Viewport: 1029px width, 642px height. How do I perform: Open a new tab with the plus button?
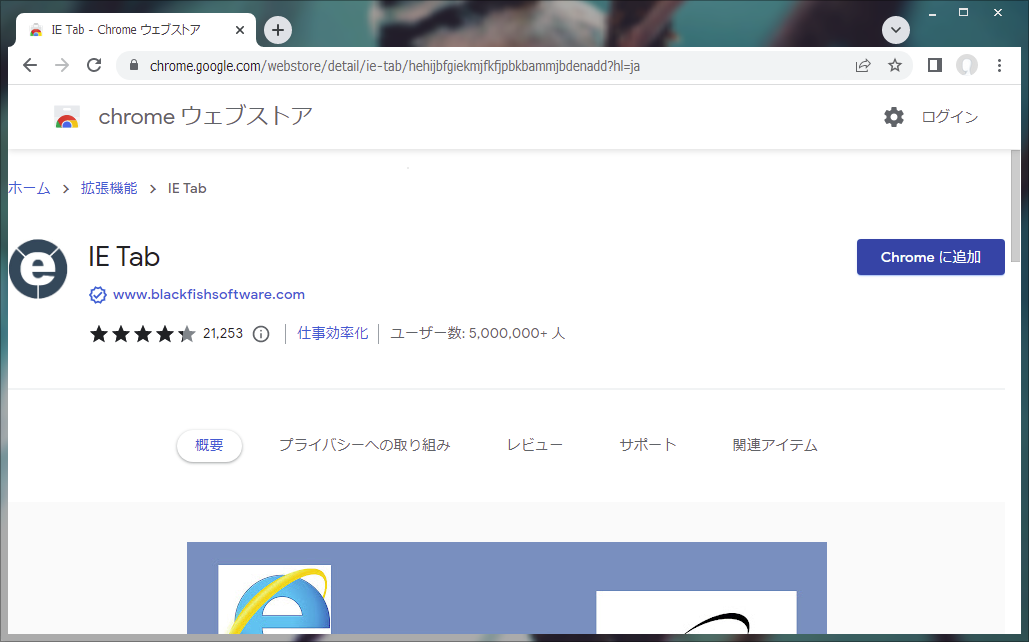click(278, 30)
